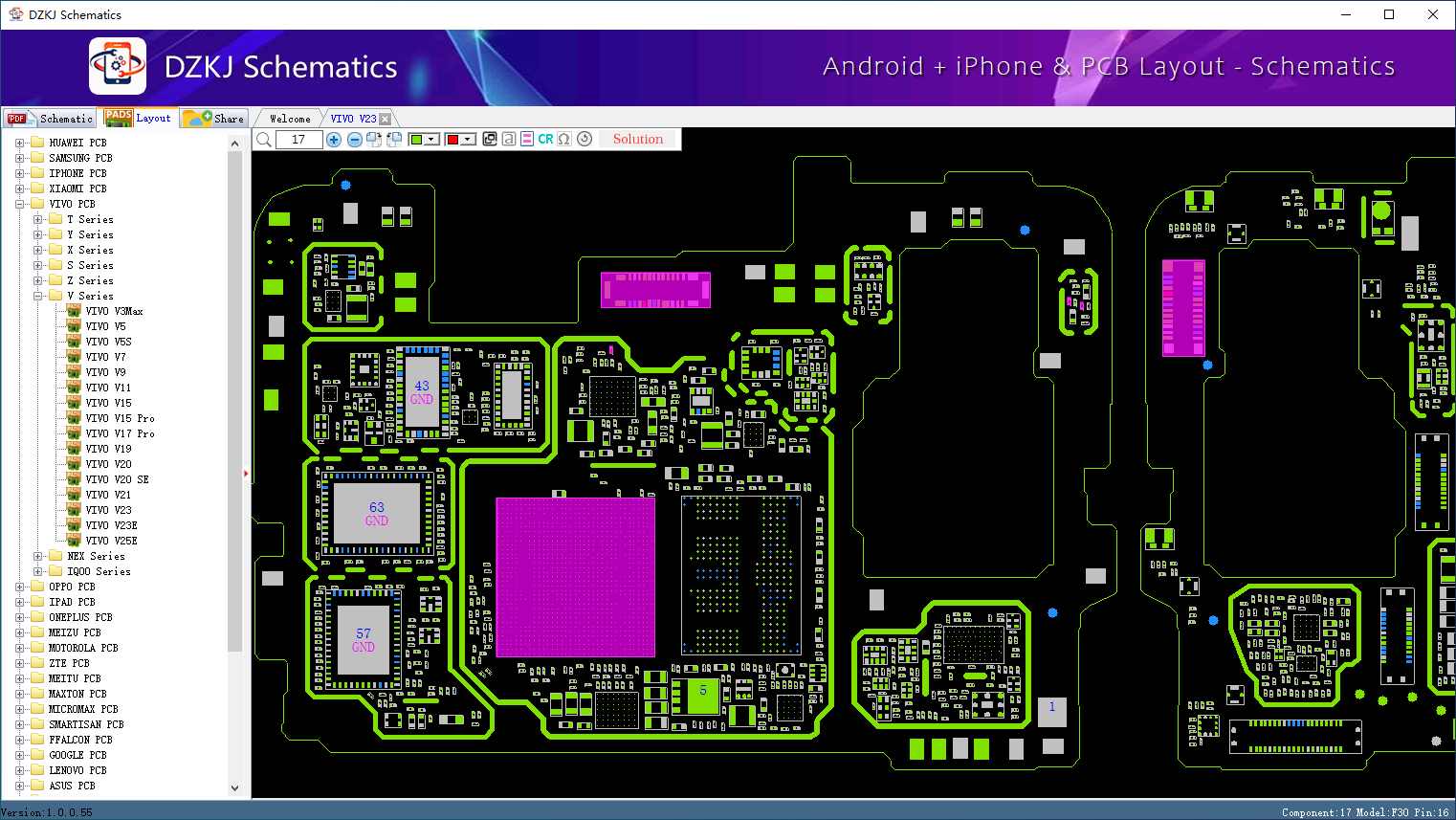Click the magnifier search icon in toolbar

[264, 140]
